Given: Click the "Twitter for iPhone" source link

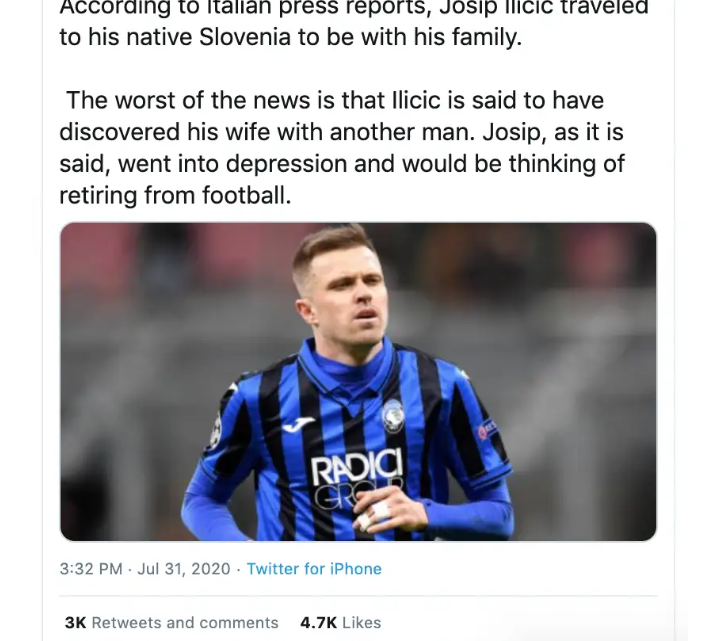Looking at the screenshot, I should tap(314, 568).
